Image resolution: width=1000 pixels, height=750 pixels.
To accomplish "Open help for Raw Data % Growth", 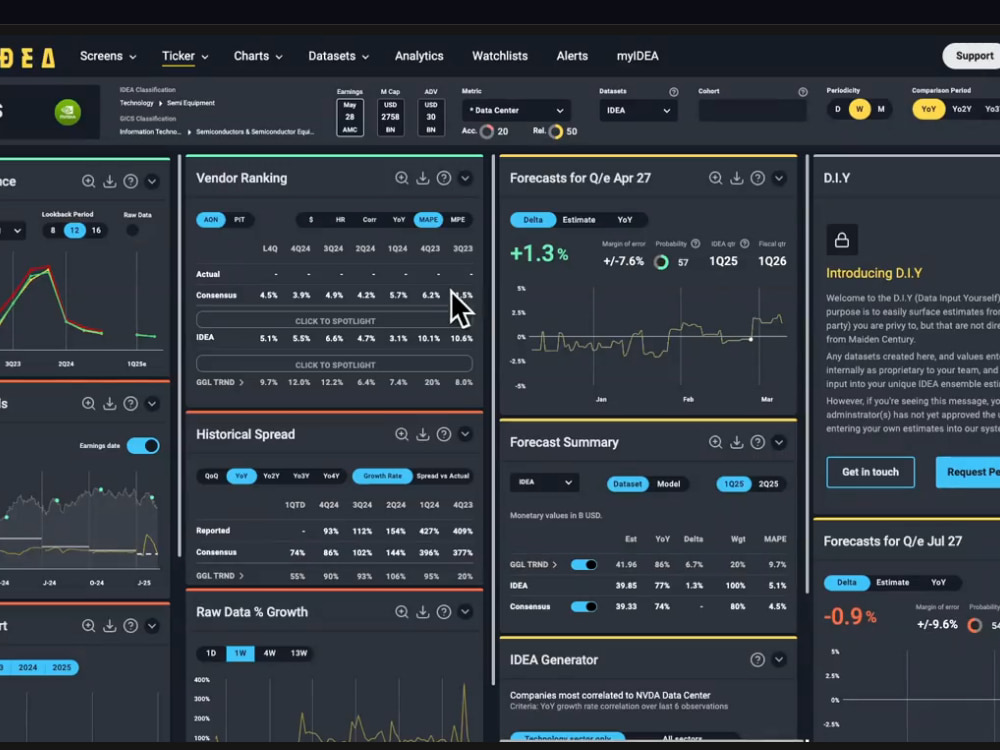I will [444, 612].
